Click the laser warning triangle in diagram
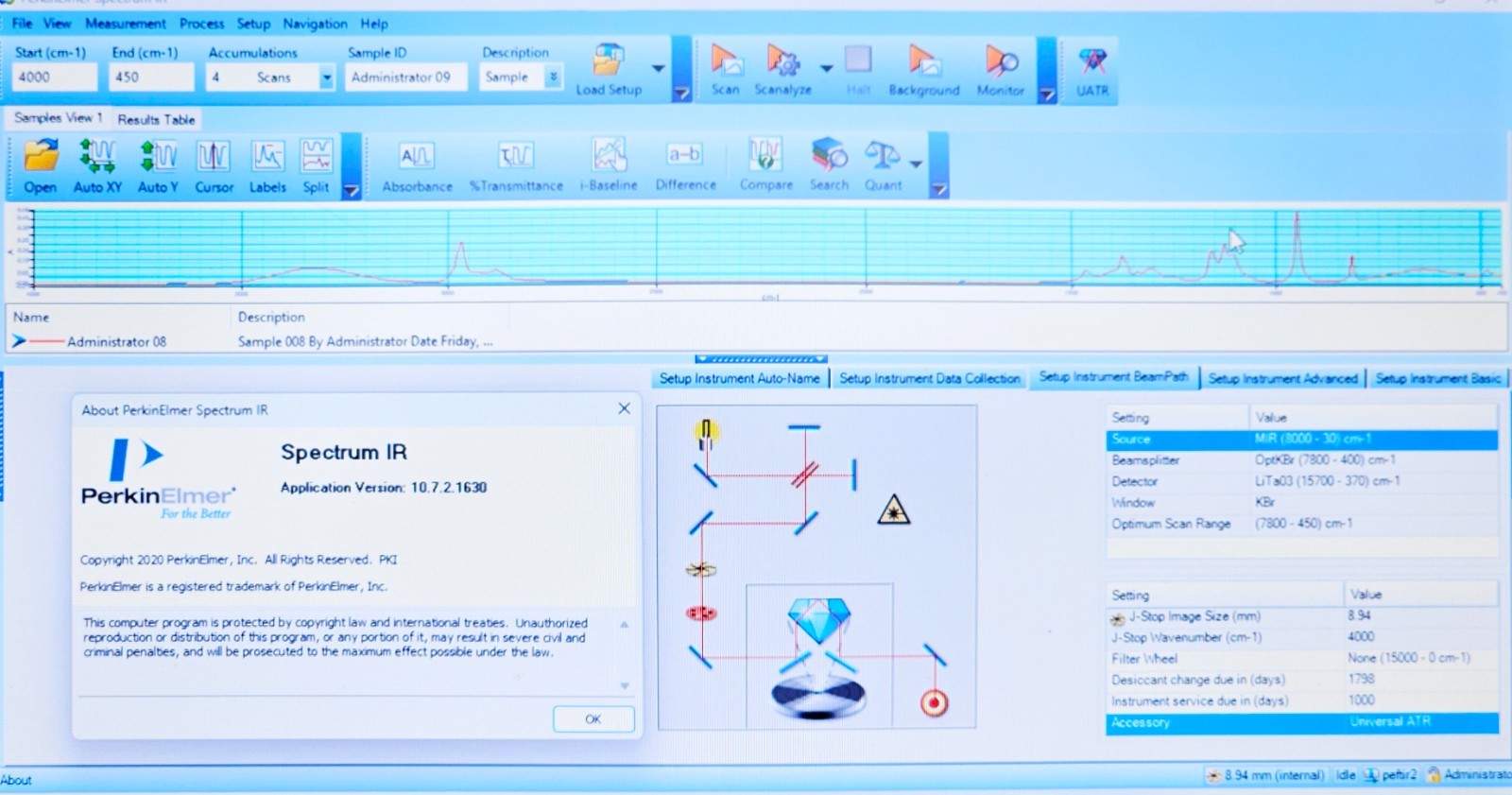Image resolution: width=1512 pixels, height=795 pixels. [893, 510]
